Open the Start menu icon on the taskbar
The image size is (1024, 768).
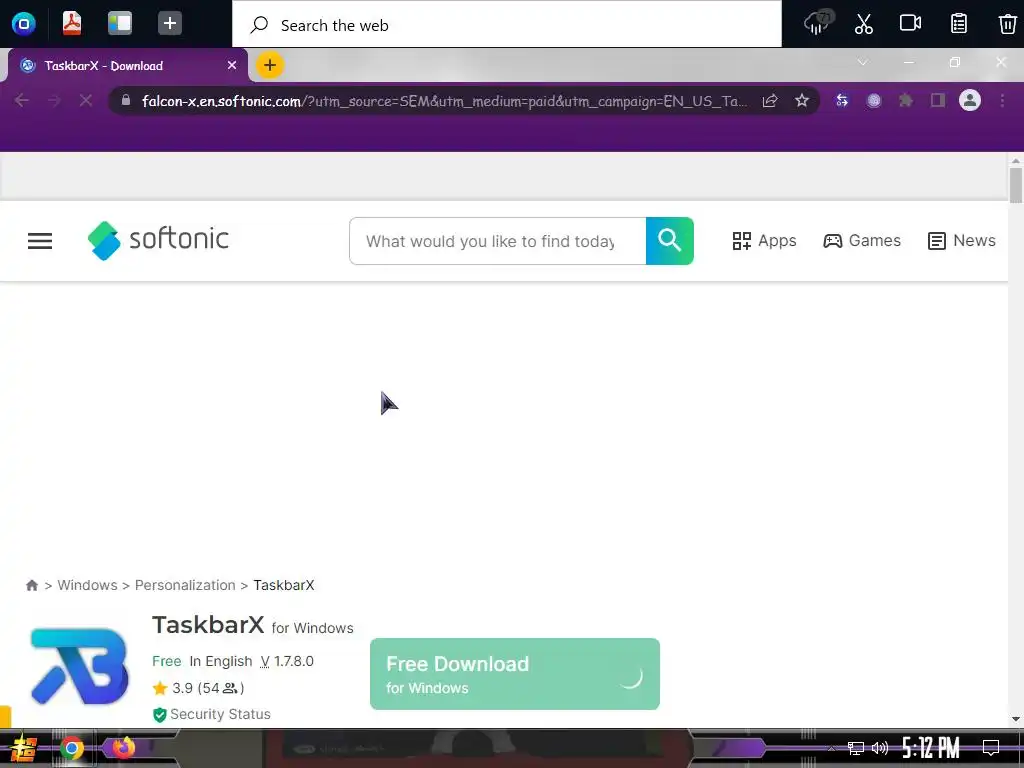23,748
